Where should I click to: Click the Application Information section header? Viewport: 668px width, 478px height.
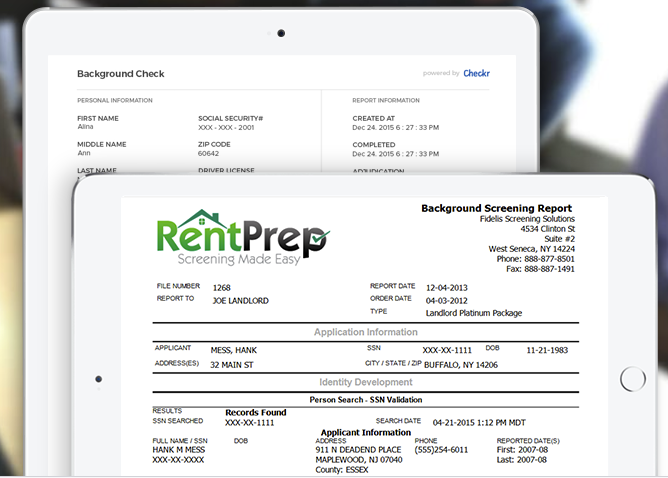[x=366, y=332]
